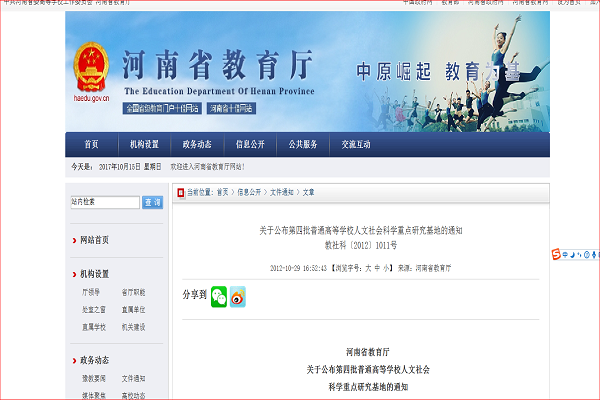The height and width of the screenshot is (400, 600).
Task: Open 交流互动 navigation menu item
Action: pyautogui.click(x=356, y=144)
